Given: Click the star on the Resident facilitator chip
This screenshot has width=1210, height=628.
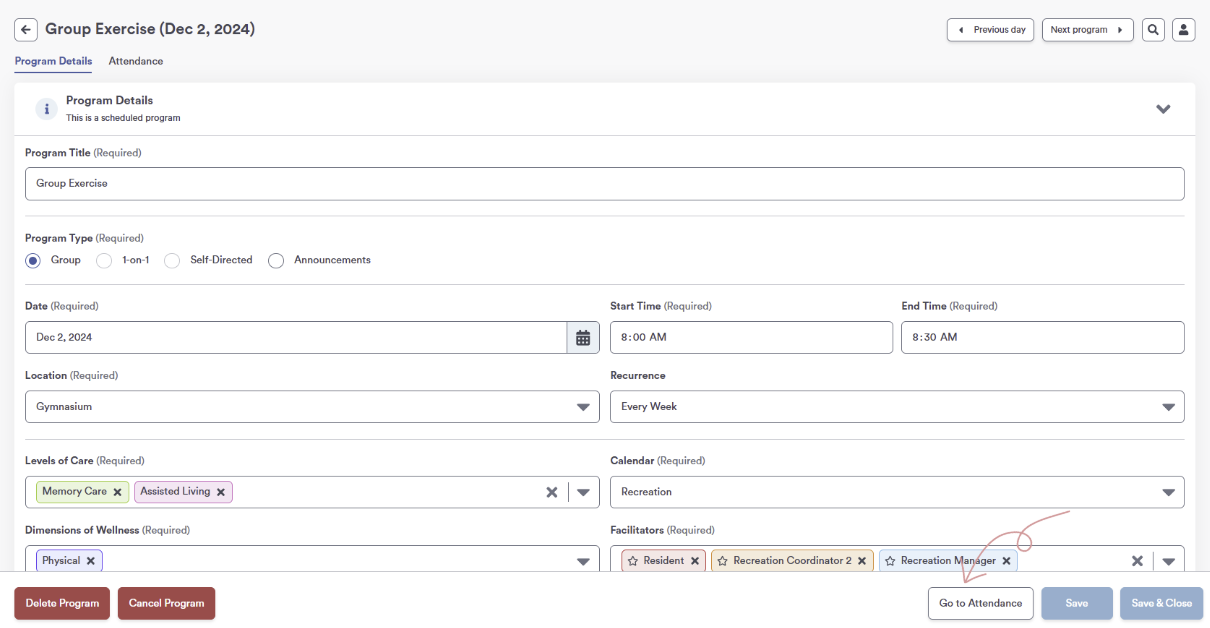Looking at the screenshot, I should 633,560.
